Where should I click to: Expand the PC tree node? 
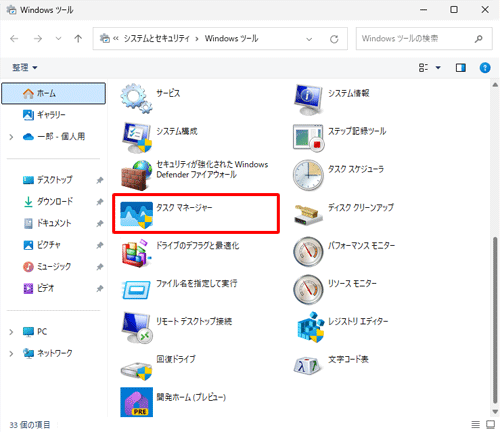click(11, 332)
